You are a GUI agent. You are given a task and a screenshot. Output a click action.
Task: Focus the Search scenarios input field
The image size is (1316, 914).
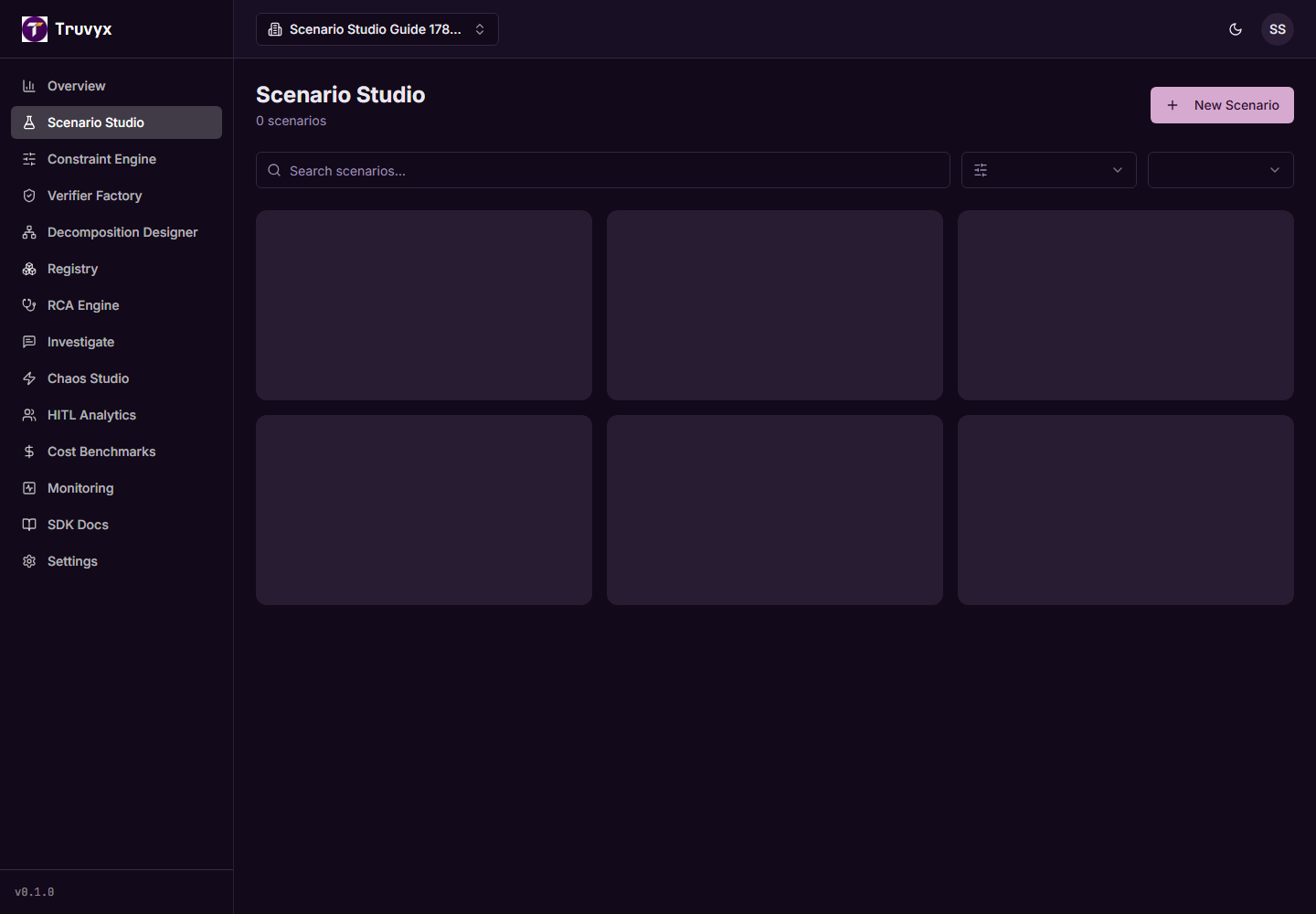603,170
